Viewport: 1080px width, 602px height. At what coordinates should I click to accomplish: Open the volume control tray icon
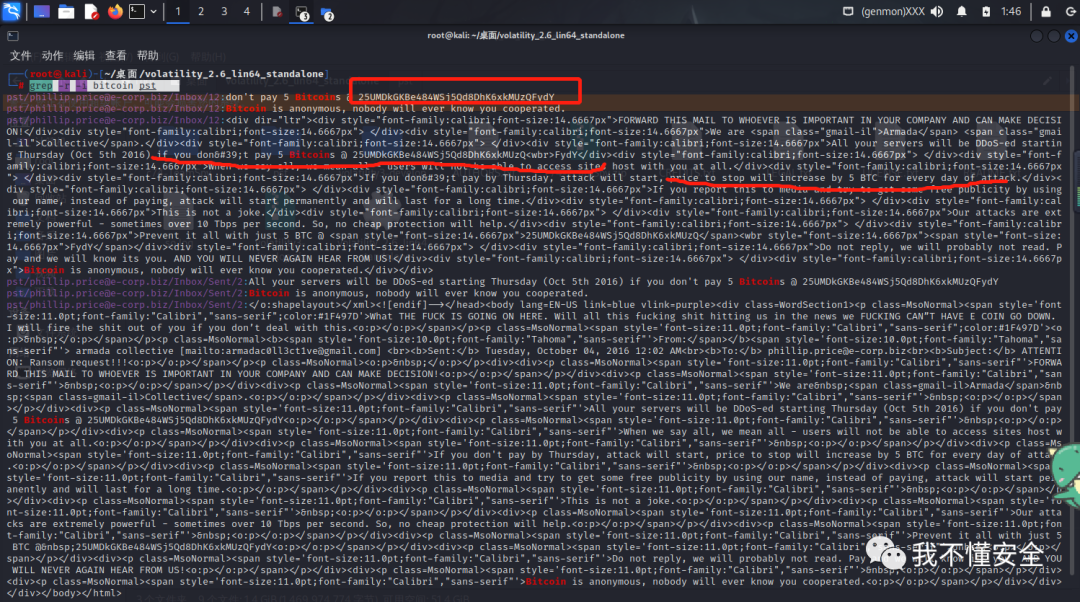937,12
